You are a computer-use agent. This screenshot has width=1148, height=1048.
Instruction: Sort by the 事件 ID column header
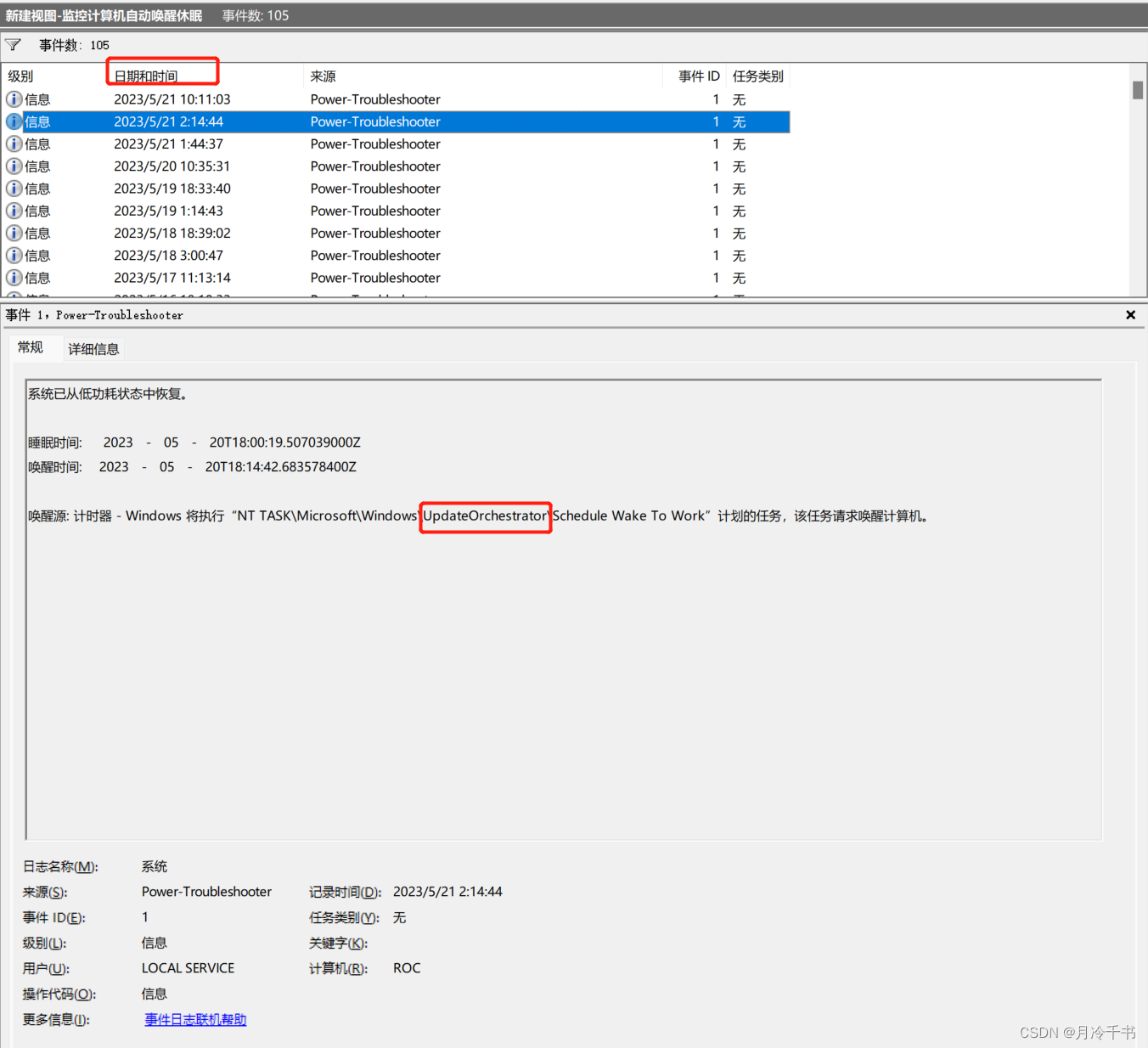[695, 76]
